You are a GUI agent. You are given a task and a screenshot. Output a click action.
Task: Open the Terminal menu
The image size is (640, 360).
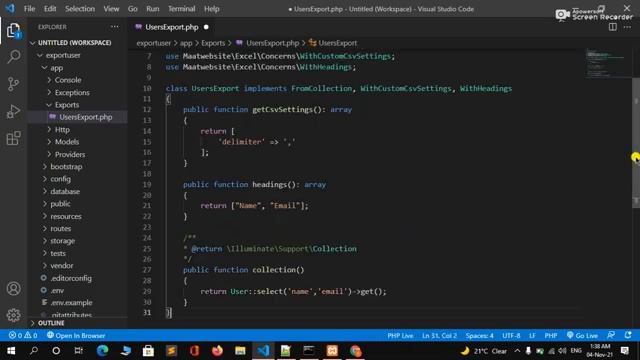182,9
